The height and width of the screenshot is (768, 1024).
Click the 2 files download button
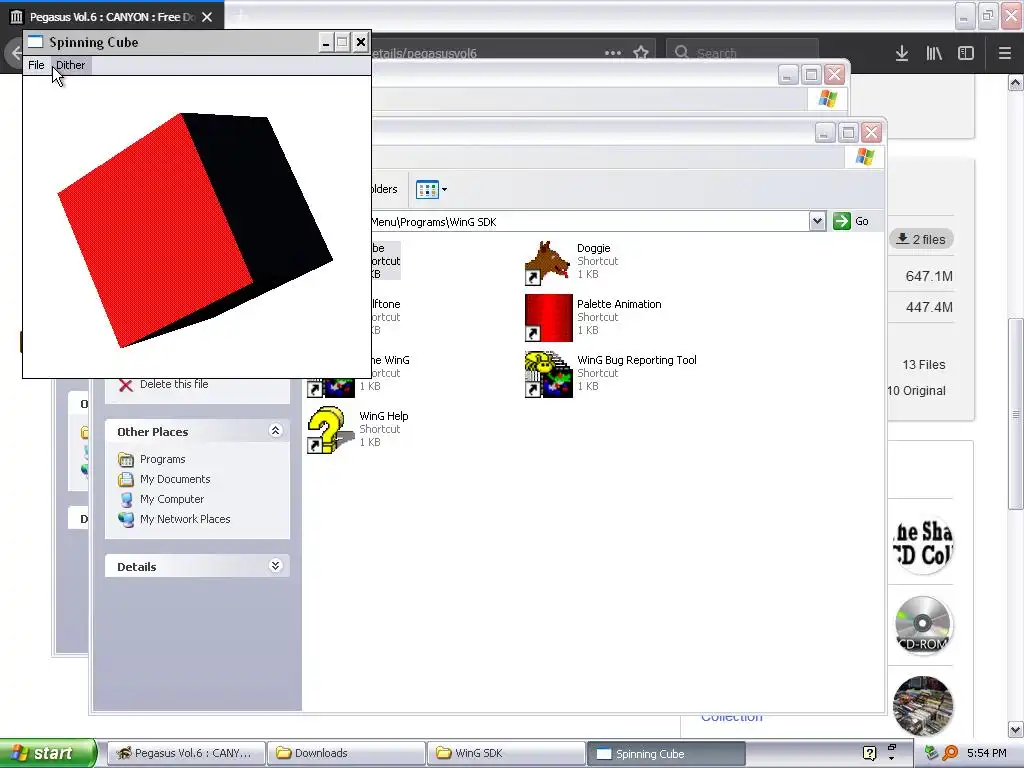point(921,239)
